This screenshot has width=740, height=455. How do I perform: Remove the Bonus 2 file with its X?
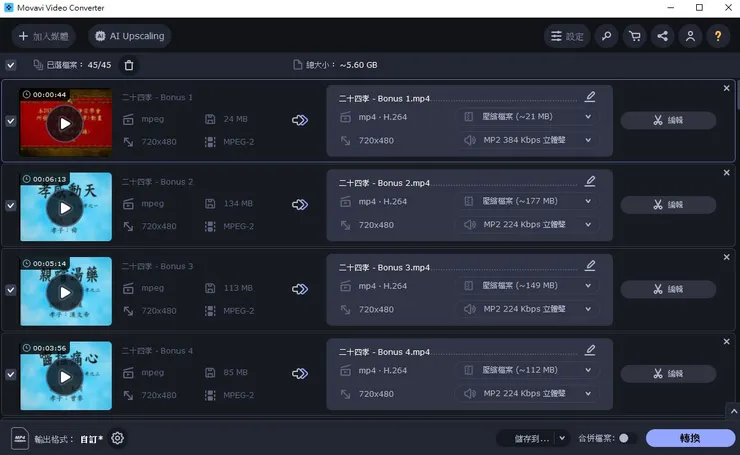click(x=727, y=173)
